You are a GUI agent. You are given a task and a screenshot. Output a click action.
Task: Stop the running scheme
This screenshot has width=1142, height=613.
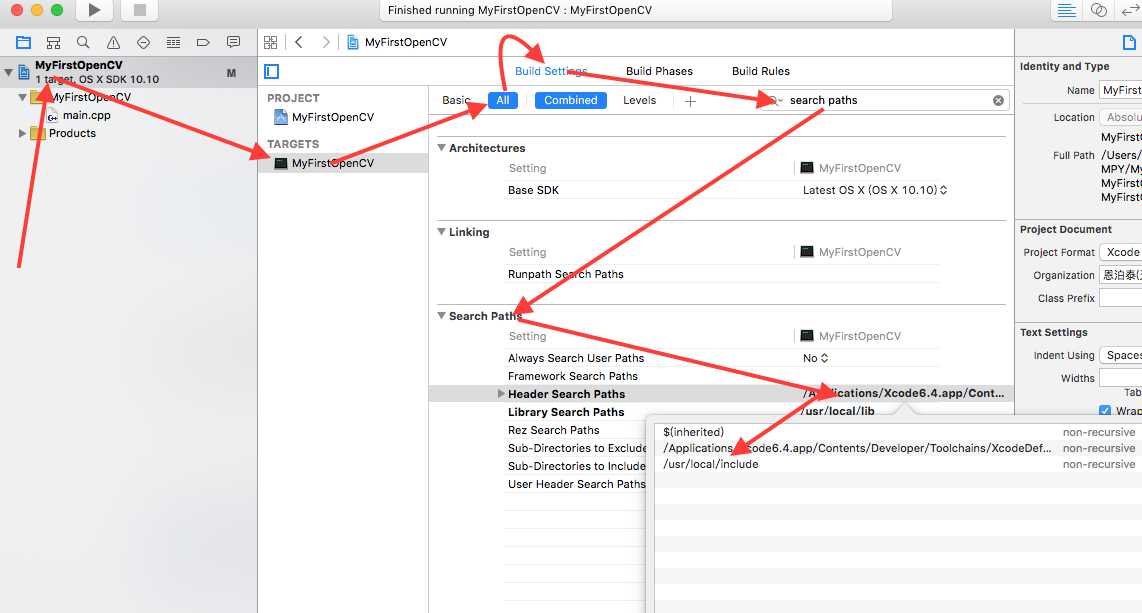coord(140,10)
